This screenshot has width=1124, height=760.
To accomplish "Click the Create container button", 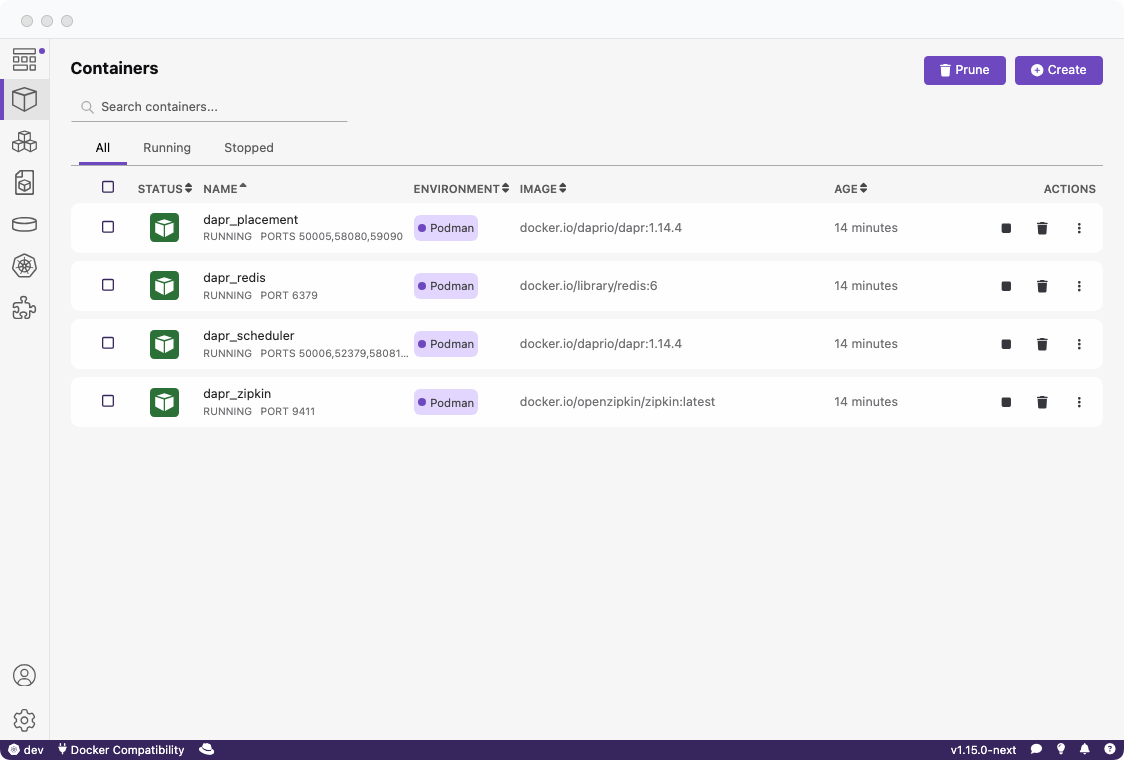I will click(x=1058, y=70).
